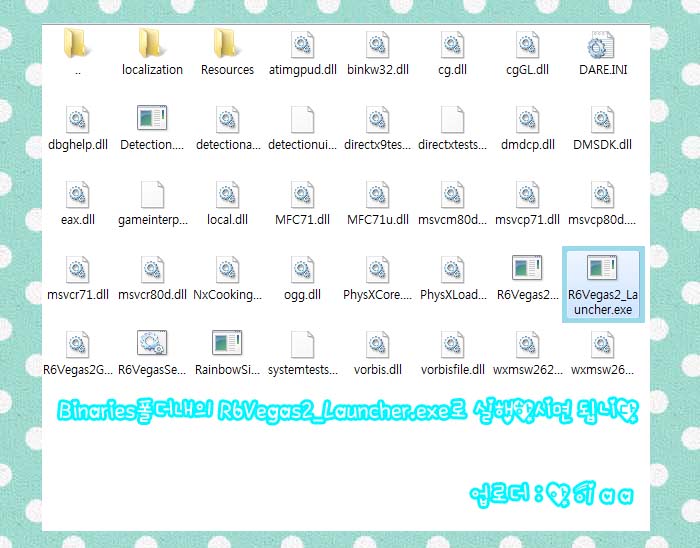The height and width of the screenshot is (548, 700).
Task: Select the wxmsw262... dll icon
Action: coord(528,345)
